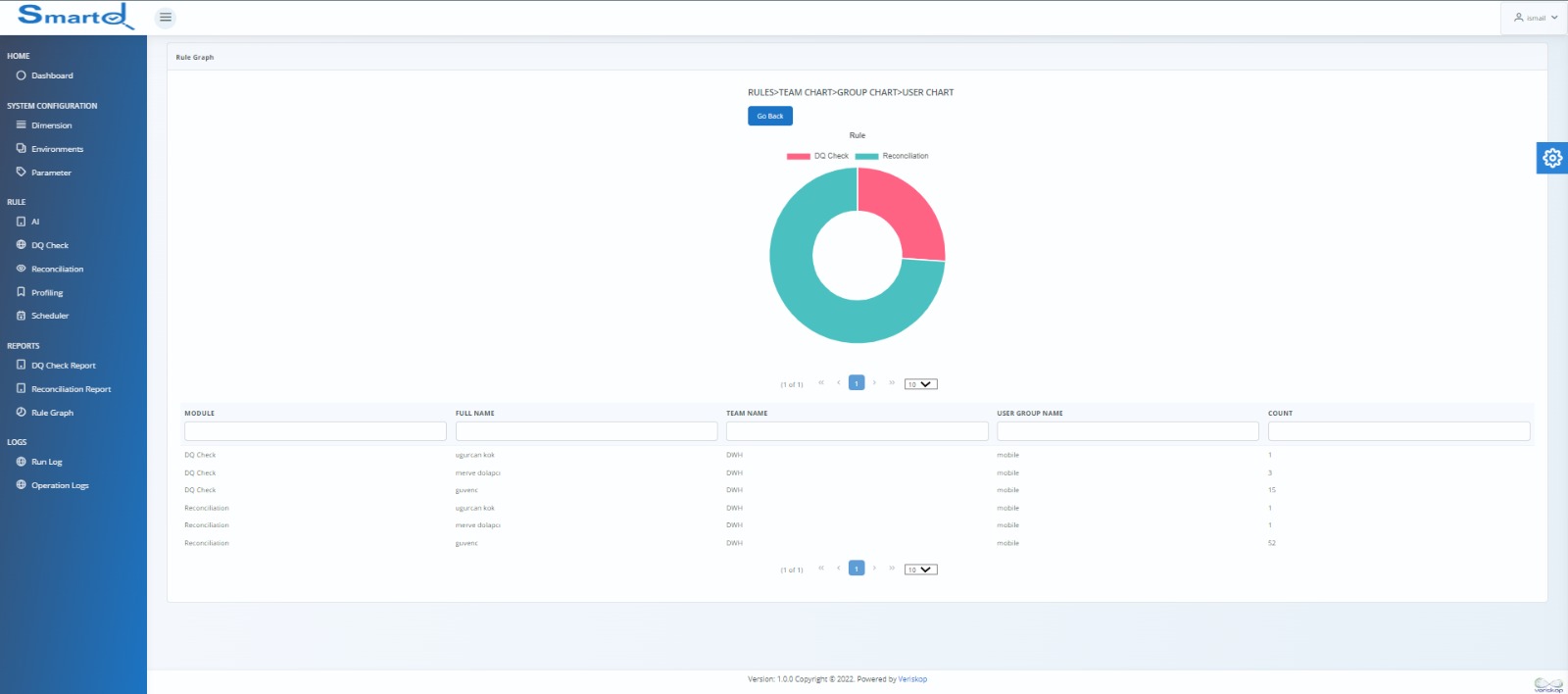The height and width of the screenshot is (694, 1568).
Task: Toggle Reconciliation legend series
Action: tap(892, 156)
